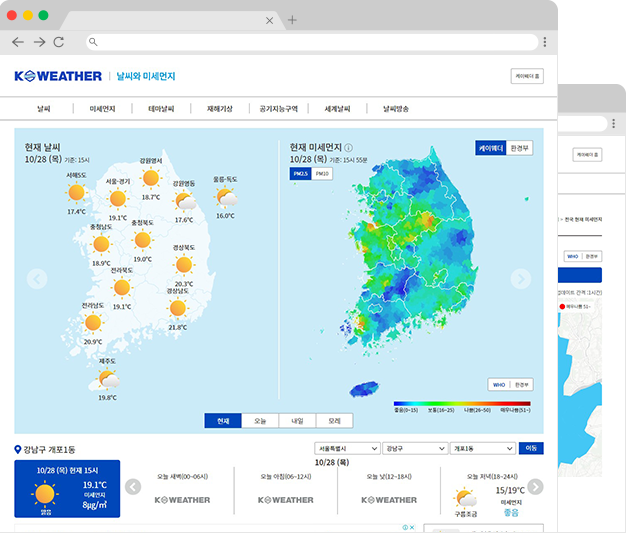Open the 미세먼지 menu item
626x533 pixels.
103,108
